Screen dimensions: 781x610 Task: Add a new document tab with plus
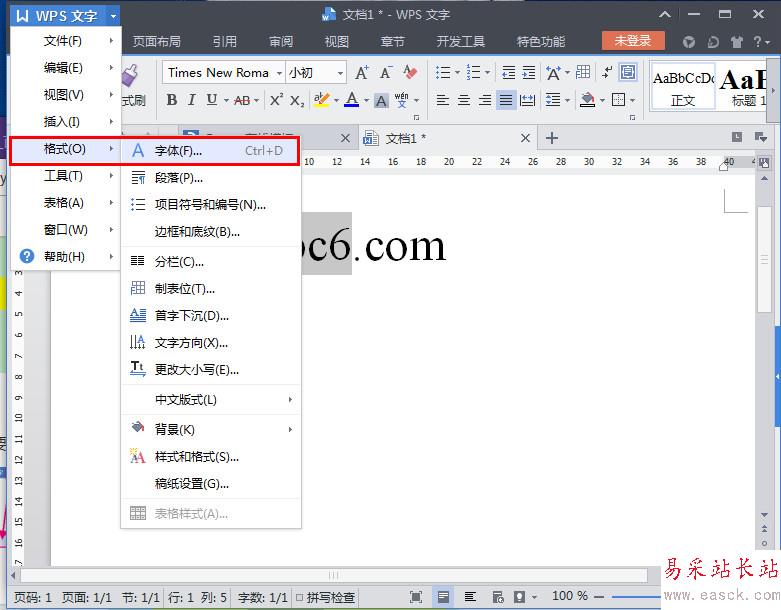point(551,138)
